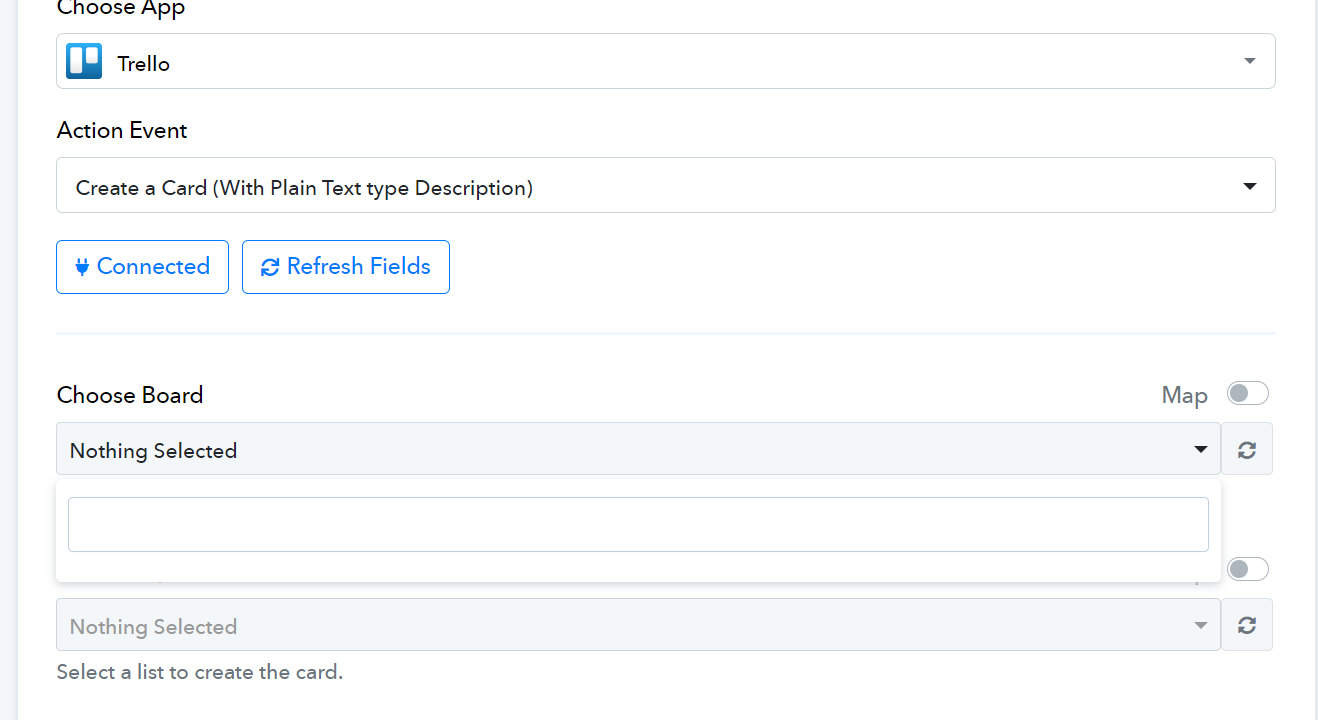Click the "Choose Board" label
1318x720 pixels.
pos(130,395)
